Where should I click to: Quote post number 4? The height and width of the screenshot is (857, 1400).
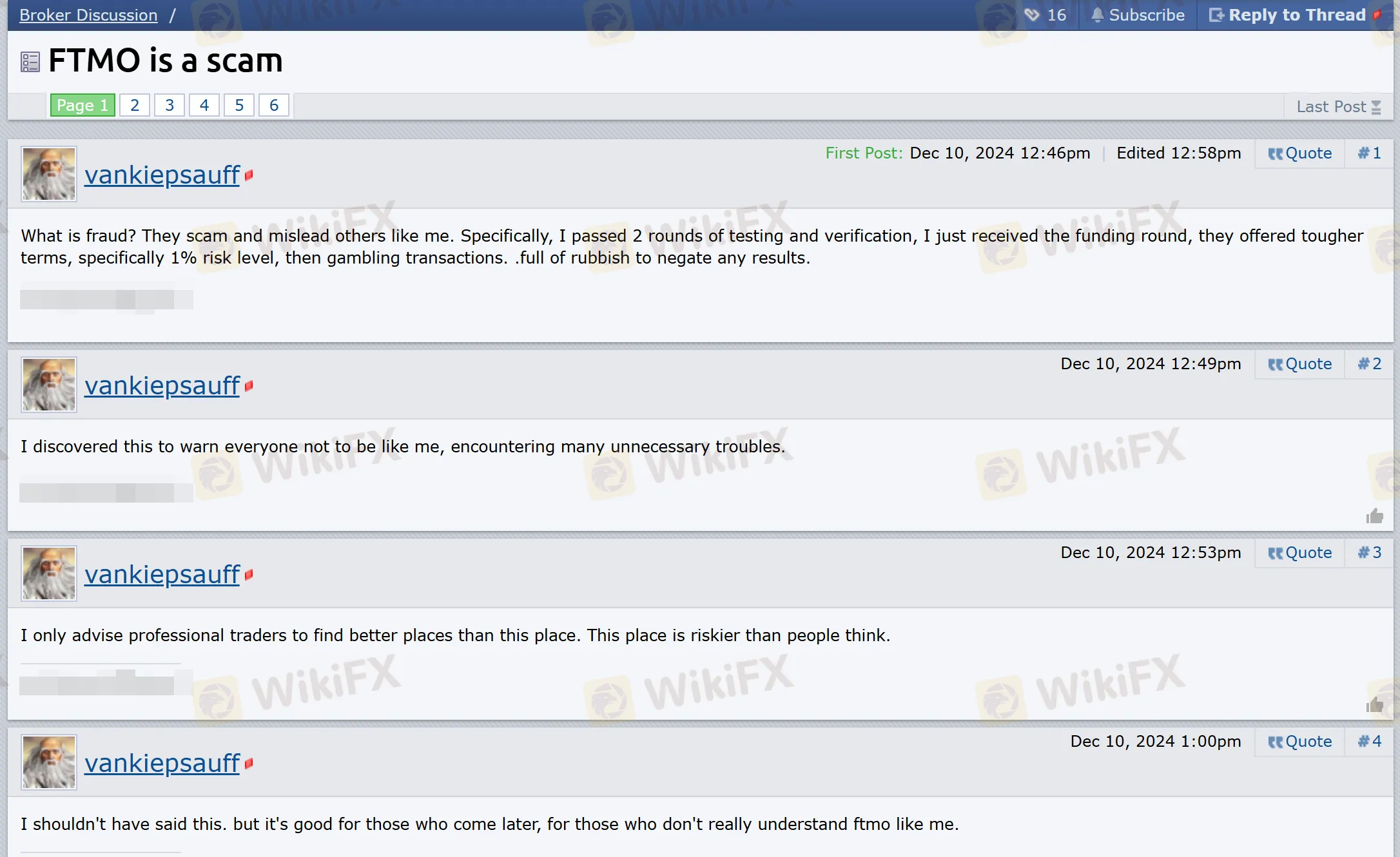point(1299,742)
